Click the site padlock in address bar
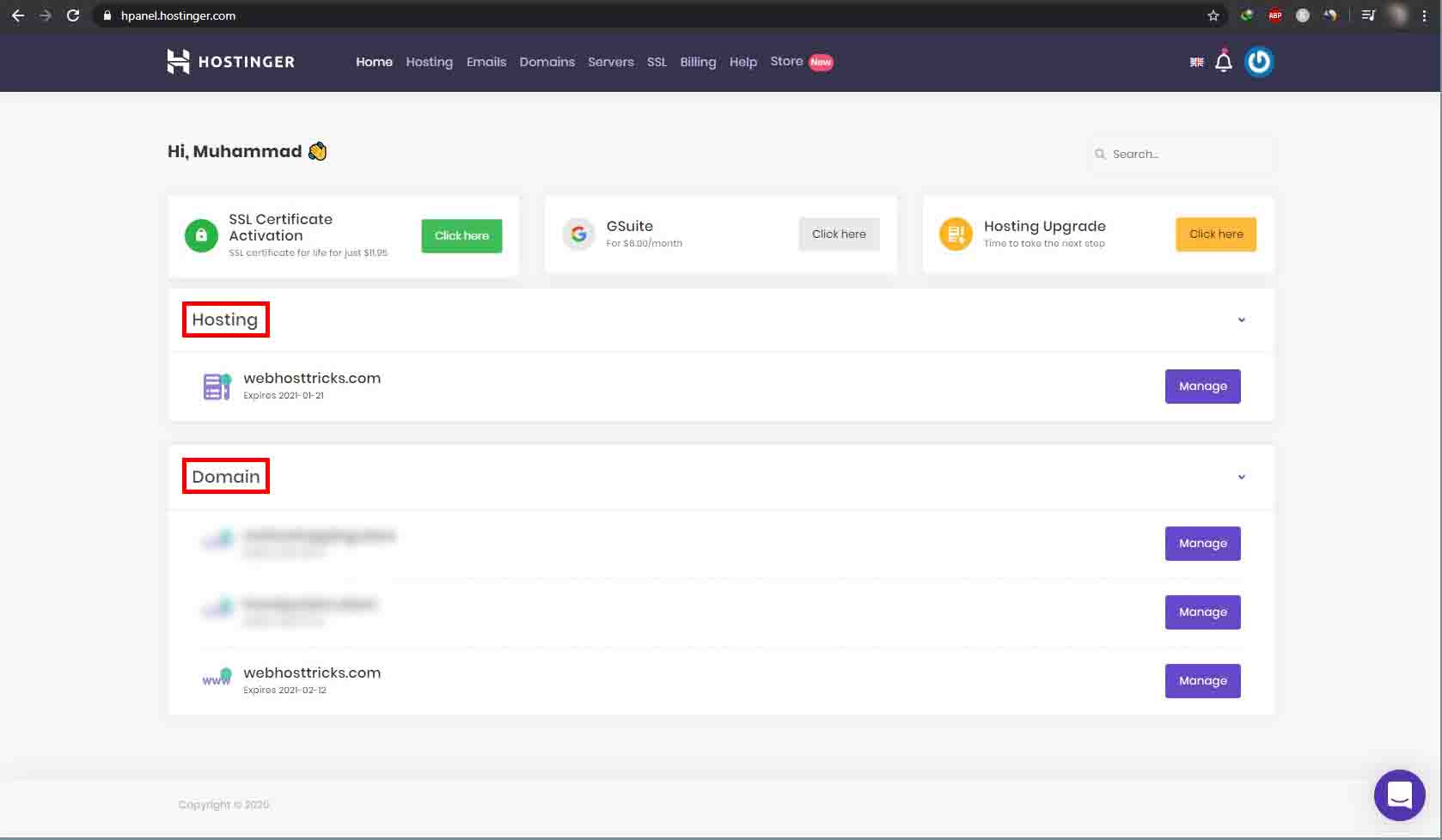 coord(107,15)
